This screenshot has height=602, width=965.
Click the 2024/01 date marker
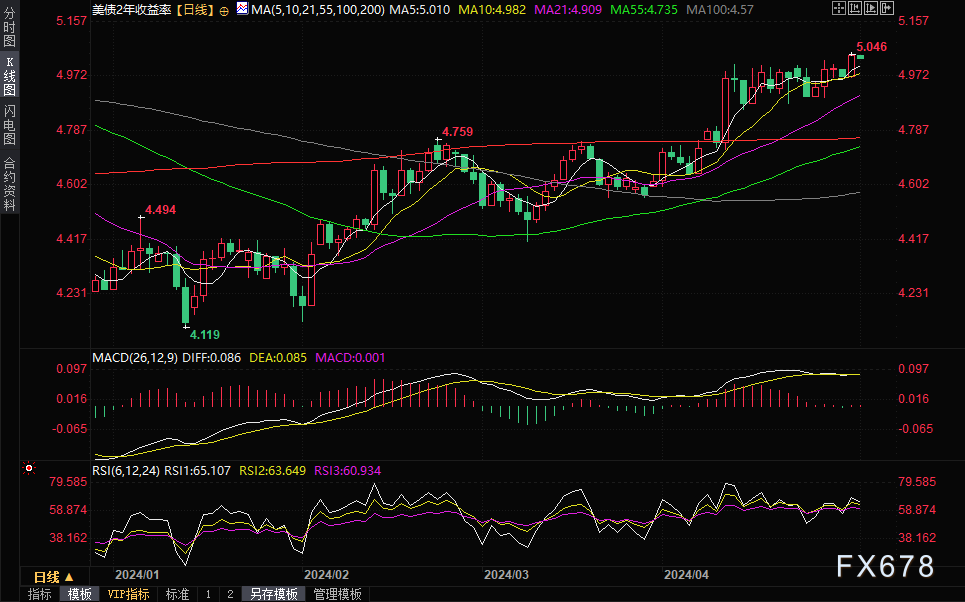137,575
